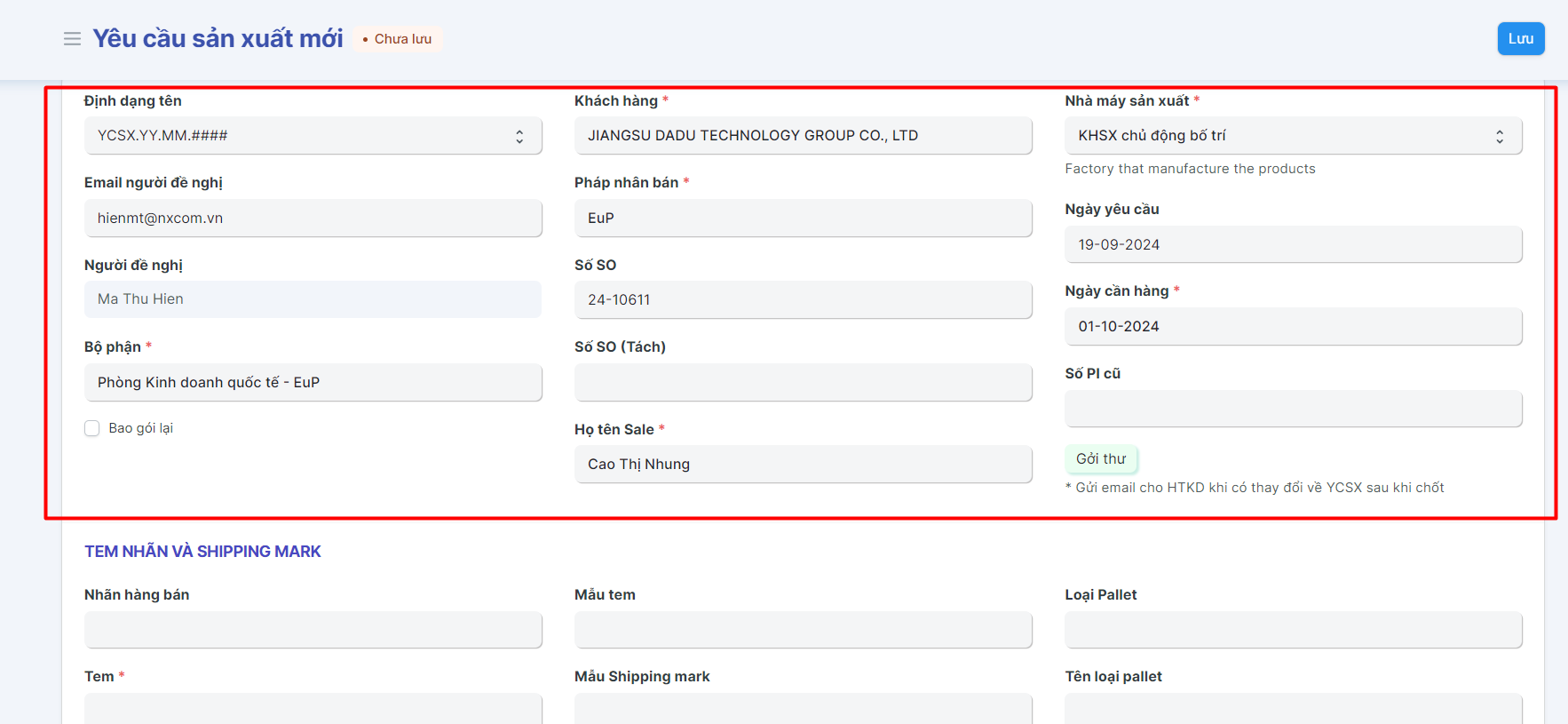
Task: Open the Ngày yêu cầu date field
Action: pyautogui.click(x=1293, y=245)
